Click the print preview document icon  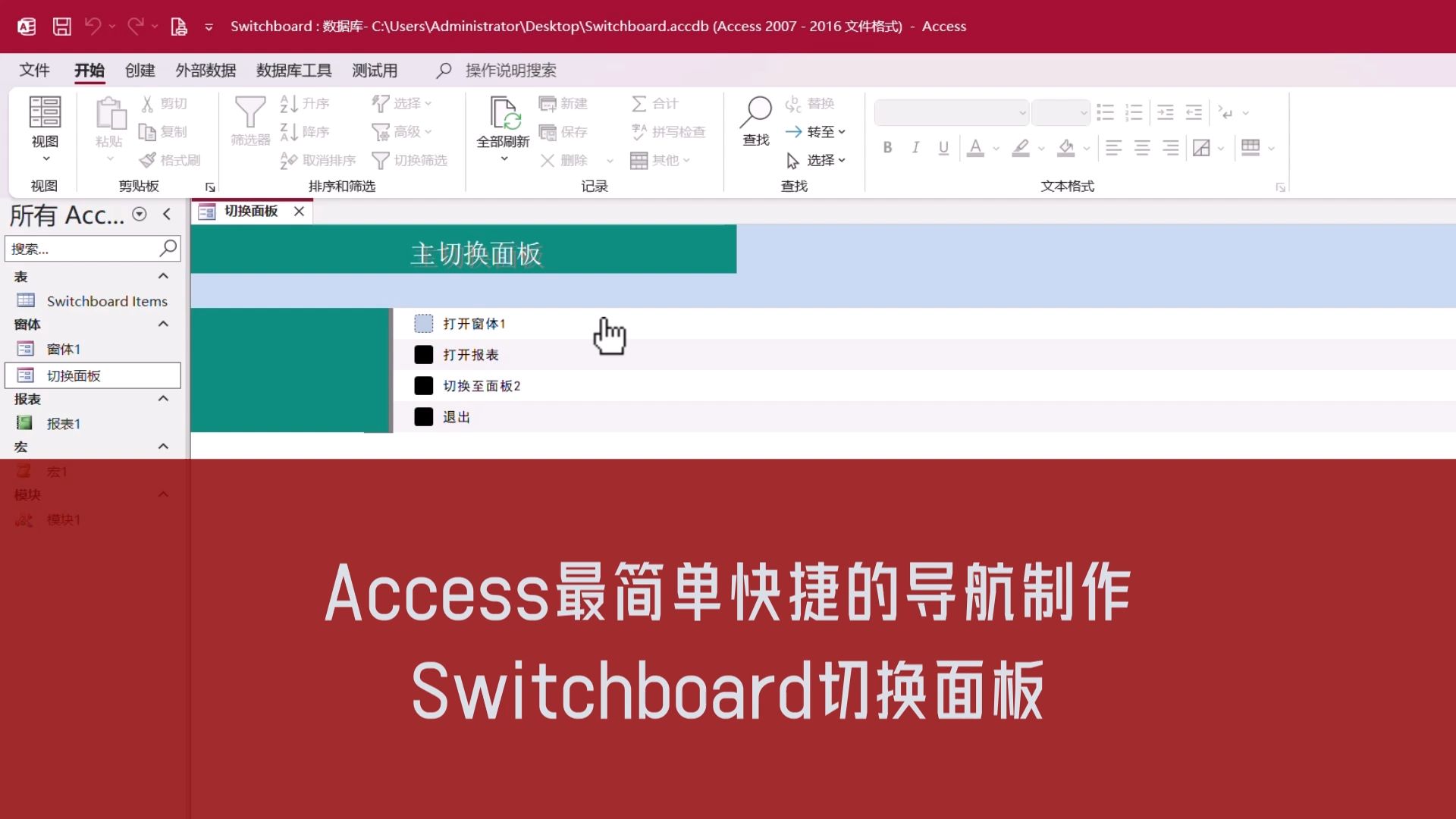[x=179, y=27]
